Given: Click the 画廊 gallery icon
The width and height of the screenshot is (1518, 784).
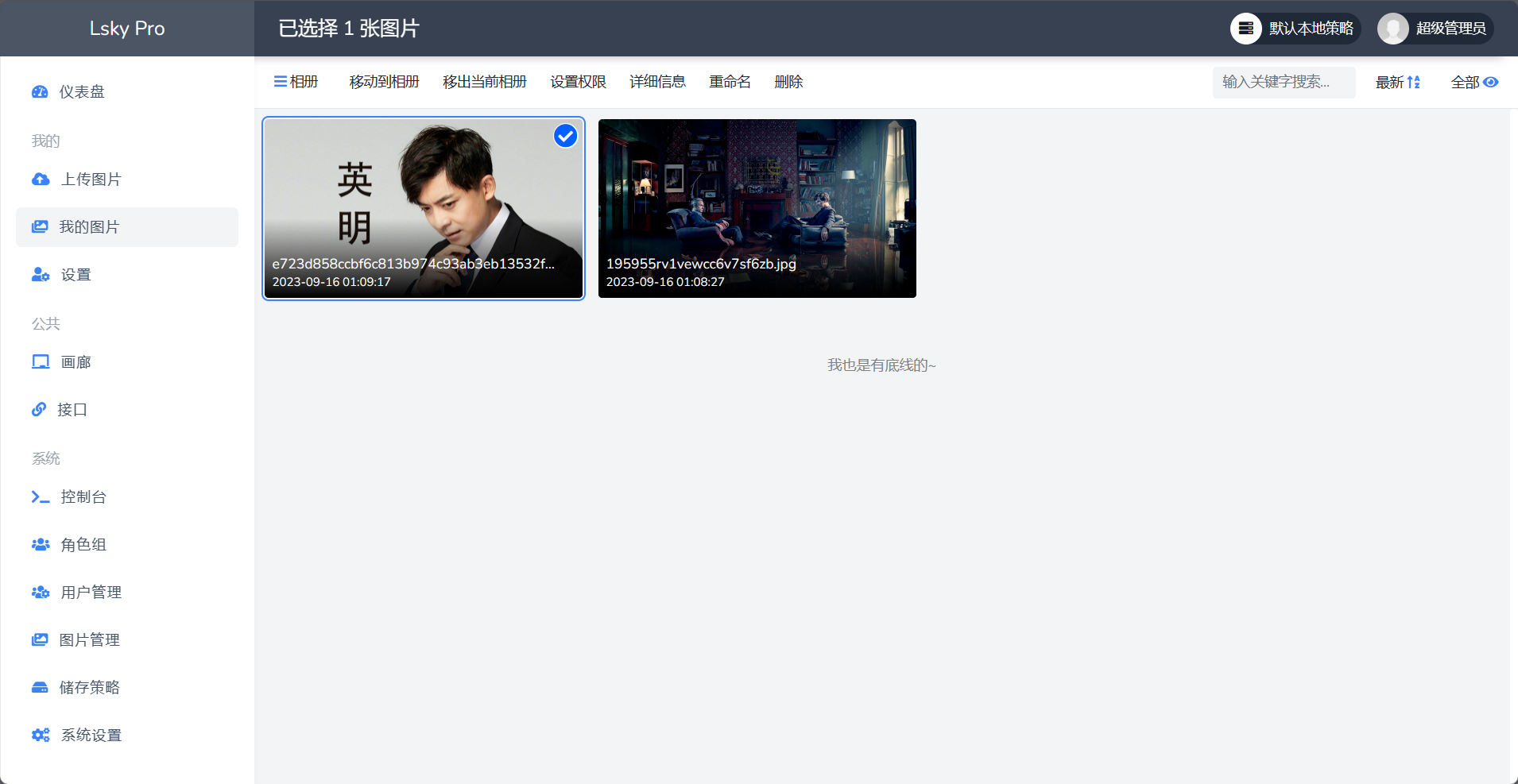Looking at the screenshot, I should (40, 361).
